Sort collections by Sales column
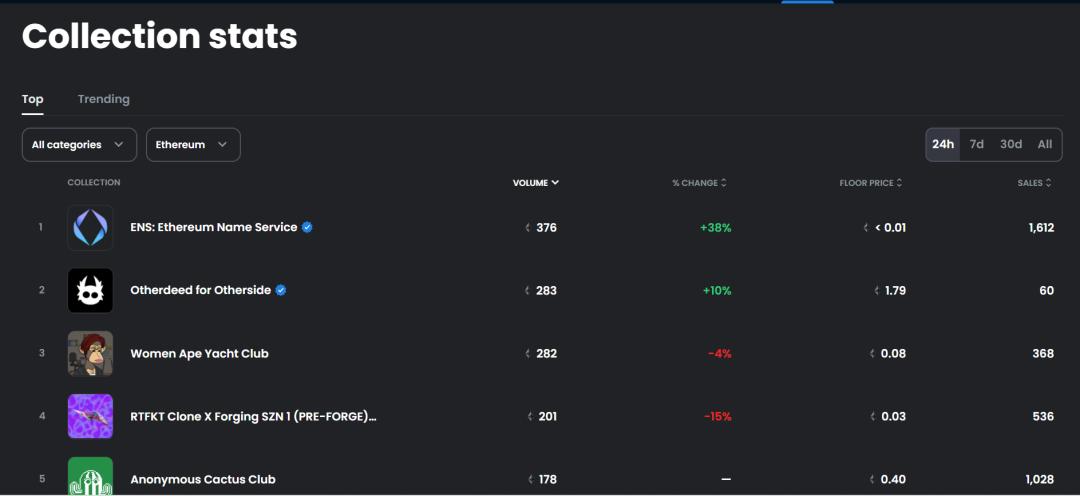This screenshot has width=1080, height=496. click(x=1034, y=183)
